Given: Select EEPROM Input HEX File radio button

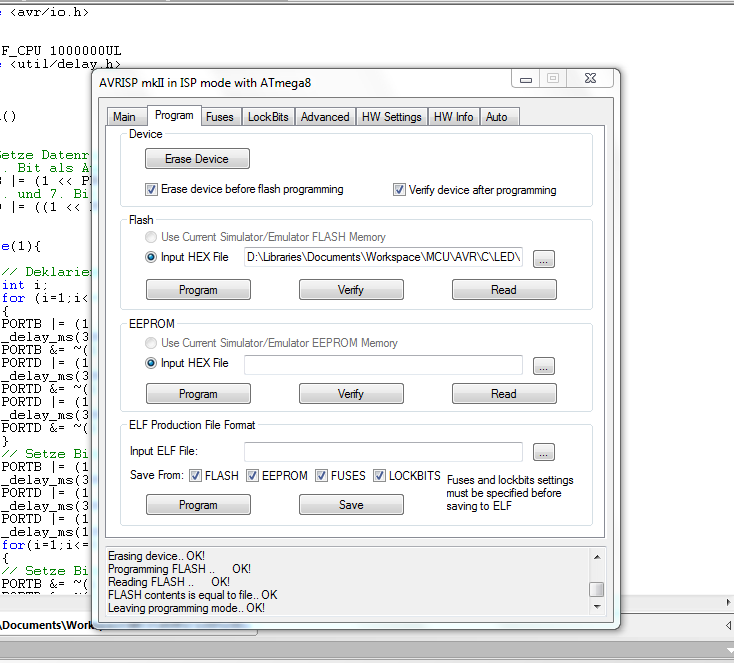Looking at the screenshot, I should [151, 363].
